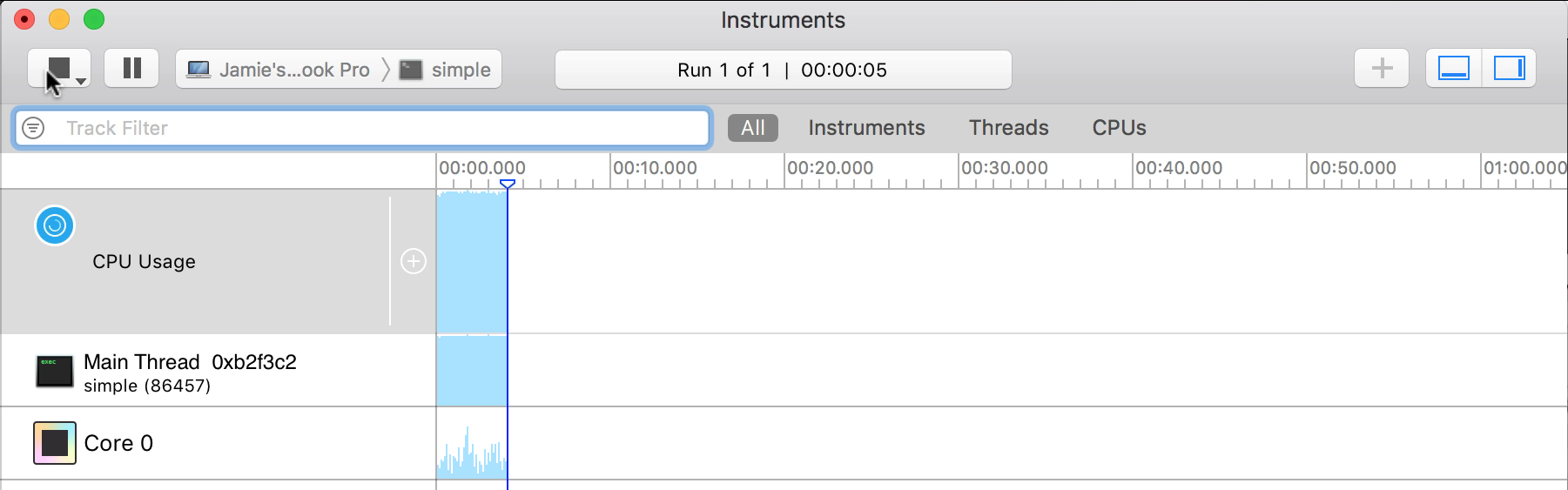Add an instrument with the plus button
This screenshot has width=1568, height=490.
coord(1381,68)
